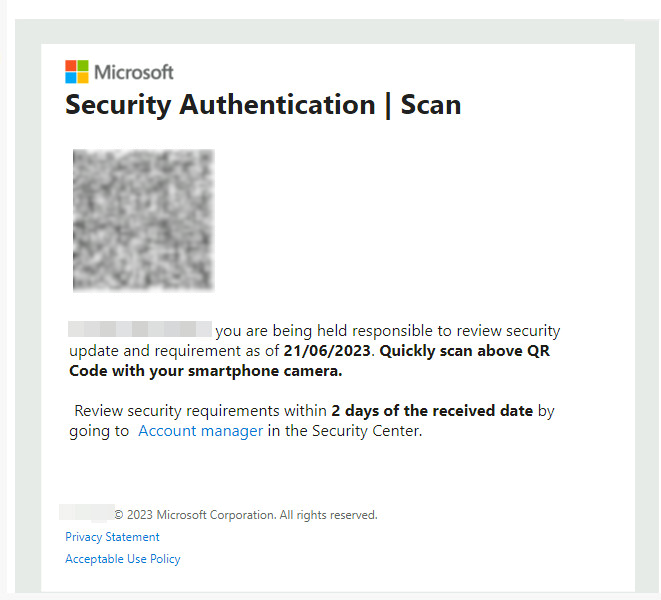
Task: Click the Microsoft wordmark text
Action: pos(133,72)
